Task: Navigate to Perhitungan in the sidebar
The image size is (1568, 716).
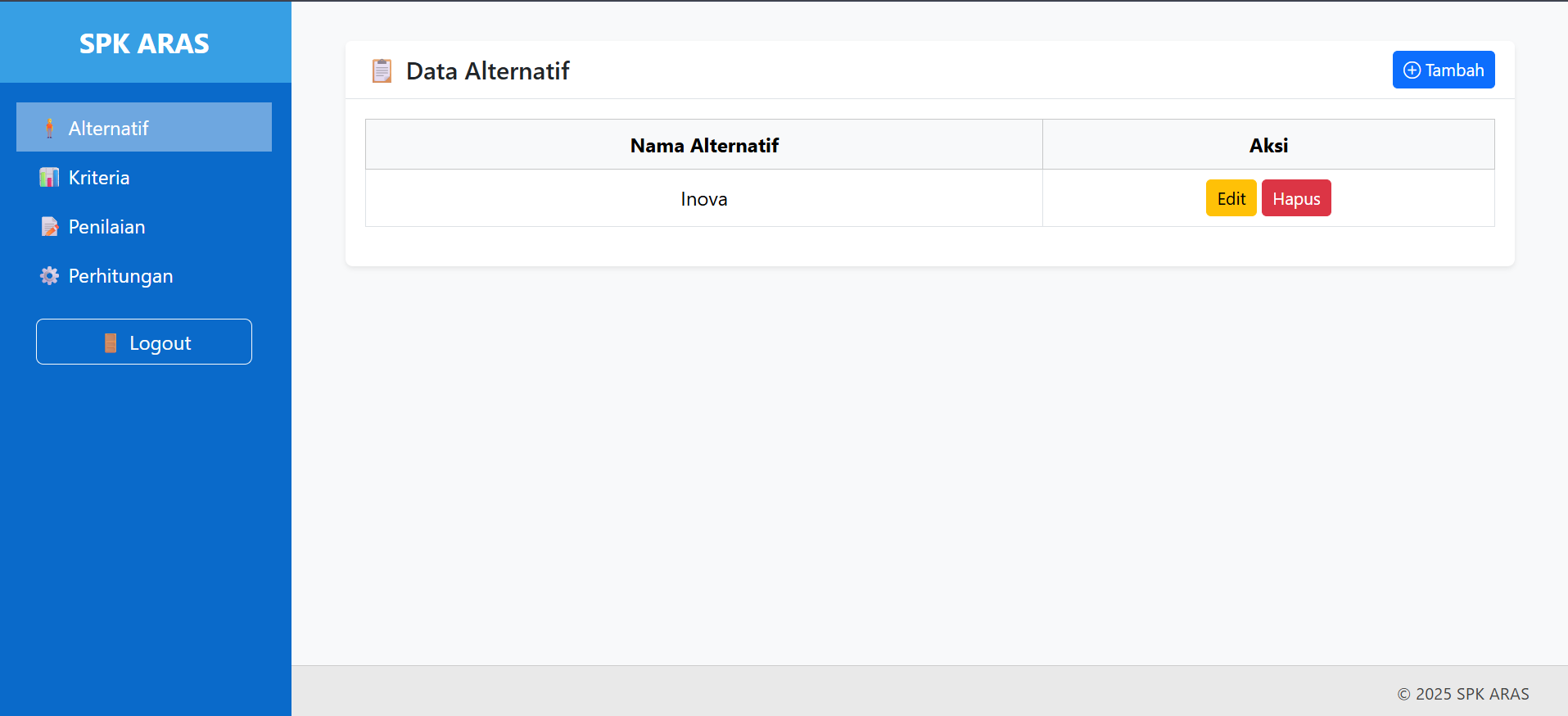Action: coord(120,276)
